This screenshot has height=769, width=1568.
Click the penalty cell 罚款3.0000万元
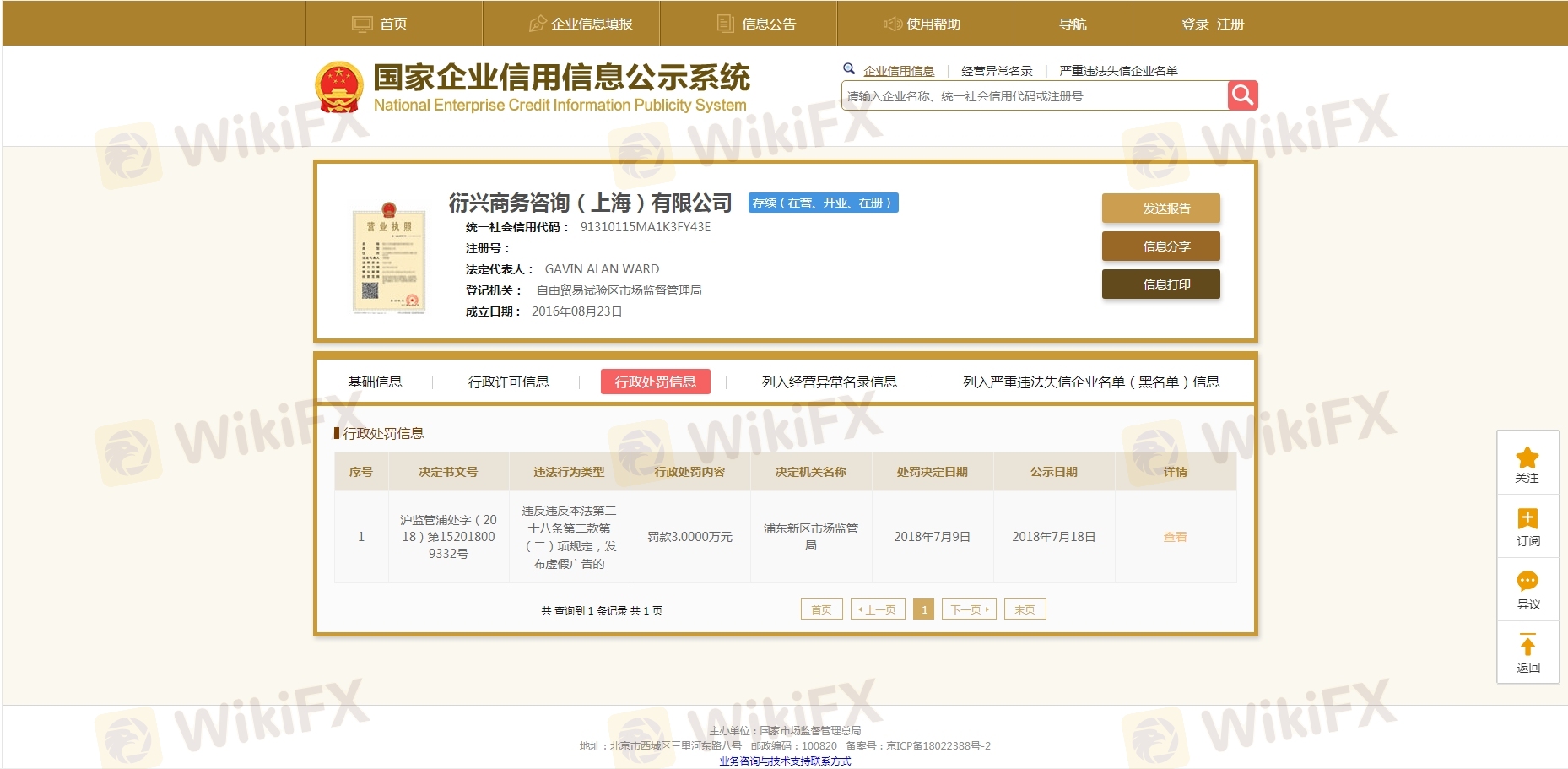coord(690,537)
